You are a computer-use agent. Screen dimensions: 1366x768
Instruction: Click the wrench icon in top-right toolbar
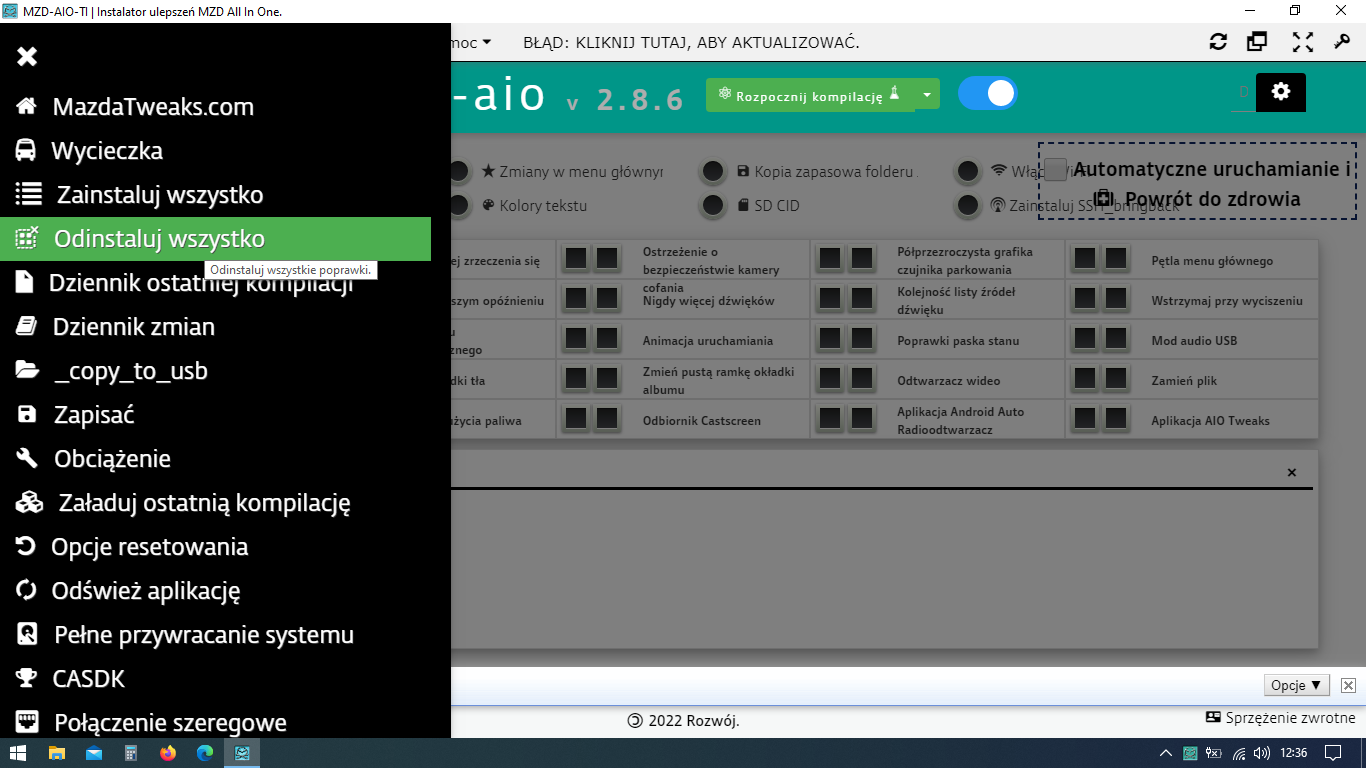pyautogui.click(x=1342, y=42)
